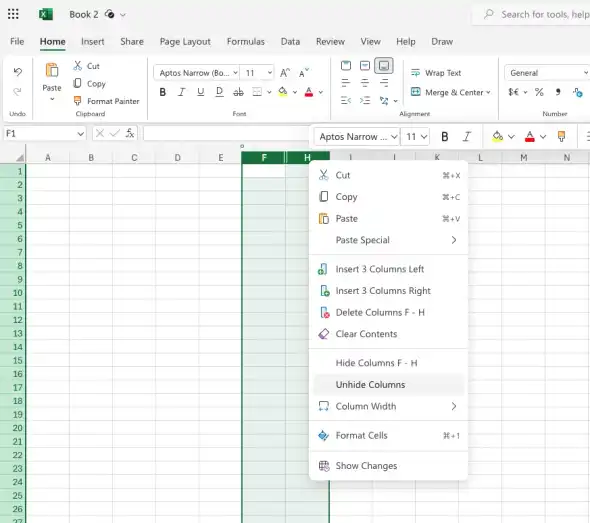Switch to the Formulas tab
The height and width of the screenshot is (523, 590).
click(x=246, y=41)
